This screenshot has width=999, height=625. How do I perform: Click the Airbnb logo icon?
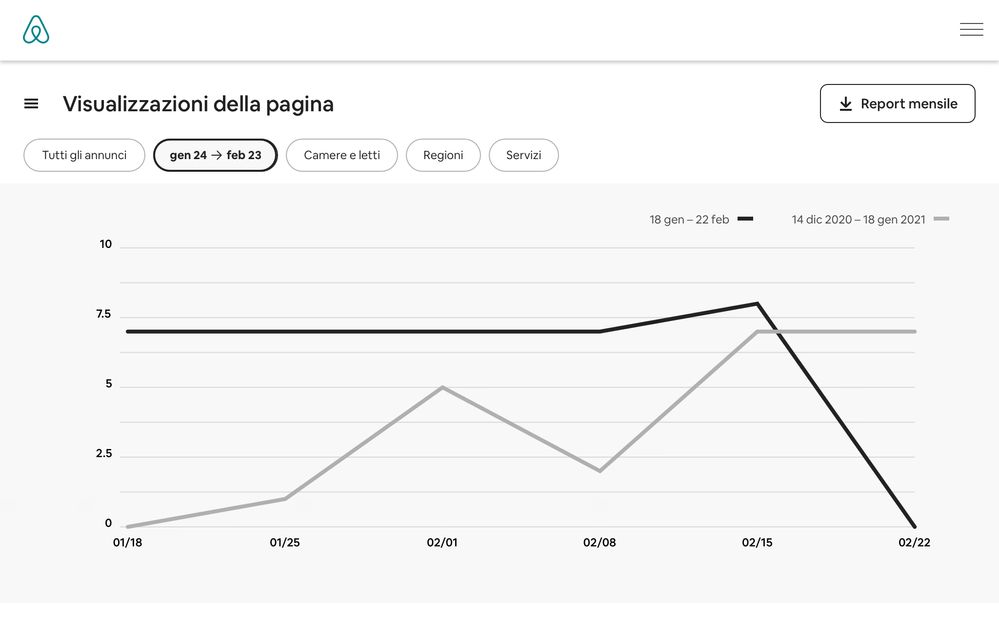tap(36, 30)
